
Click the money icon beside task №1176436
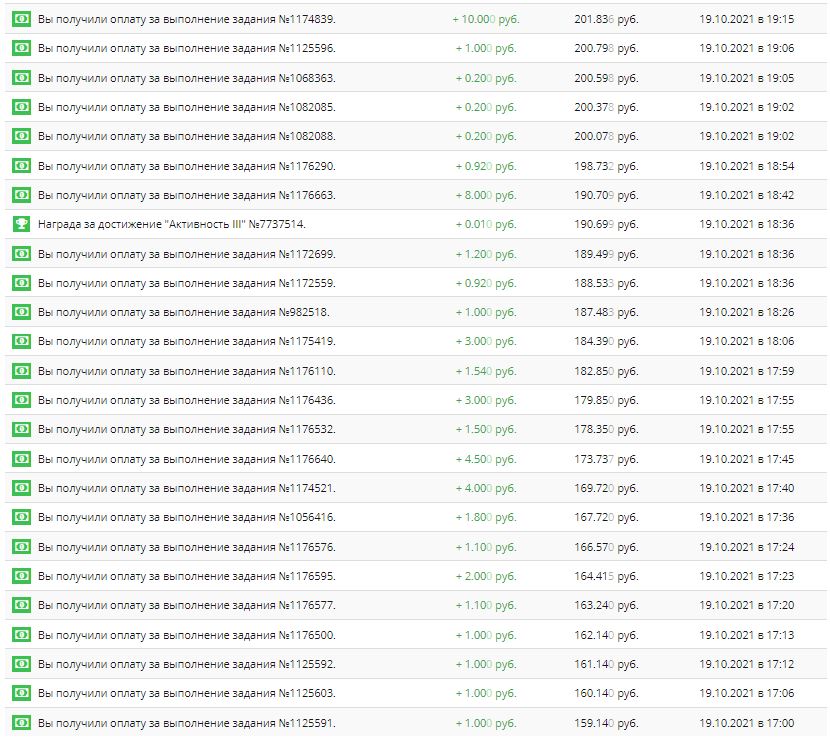click(x=22, y=400)
